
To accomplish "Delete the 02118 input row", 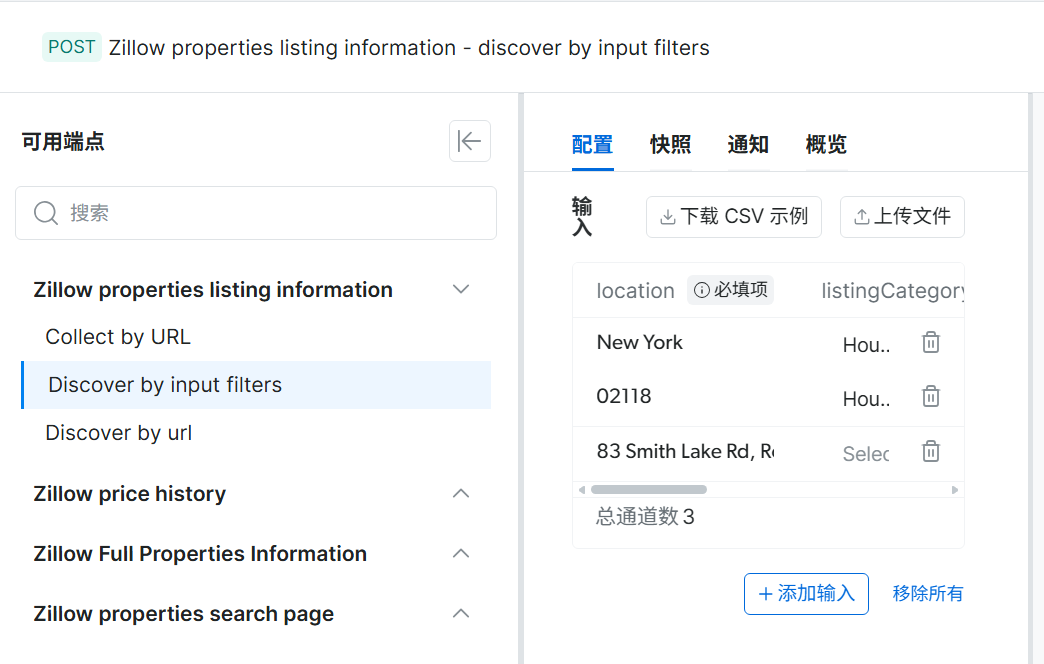I will pyautogui.click(x=930, y=396).
